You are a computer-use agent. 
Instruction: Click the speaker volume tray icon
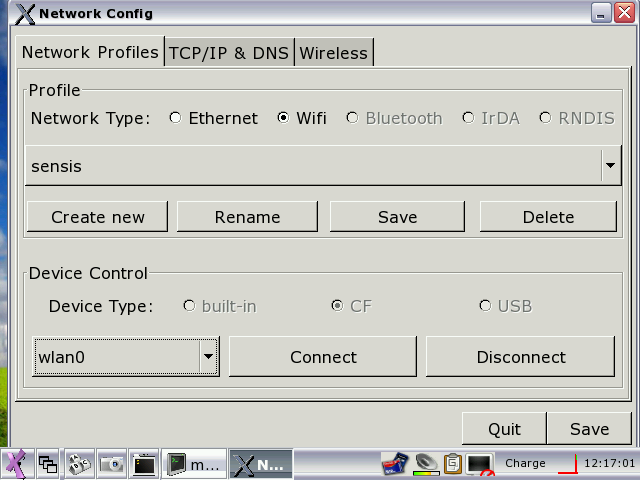[426, 463]
